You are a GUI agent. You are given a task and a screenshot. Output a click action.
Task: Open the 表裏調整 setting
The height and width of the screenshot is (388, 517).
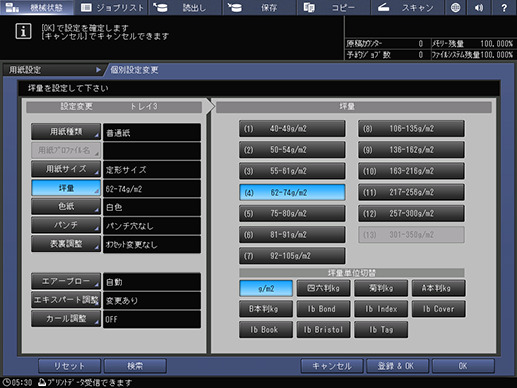[66, 244]
